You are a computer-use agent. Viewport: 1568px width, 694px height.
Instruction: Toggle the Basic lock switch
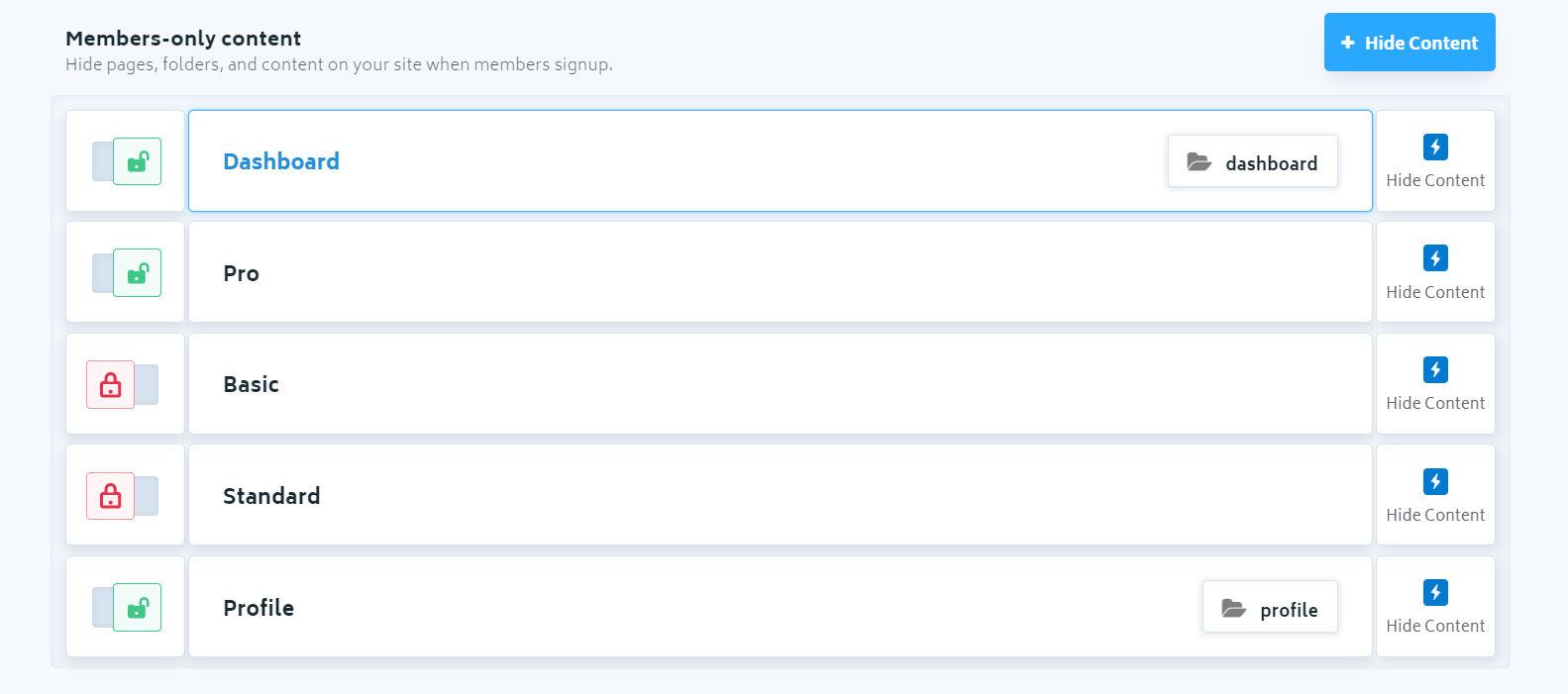click(123, 384)
